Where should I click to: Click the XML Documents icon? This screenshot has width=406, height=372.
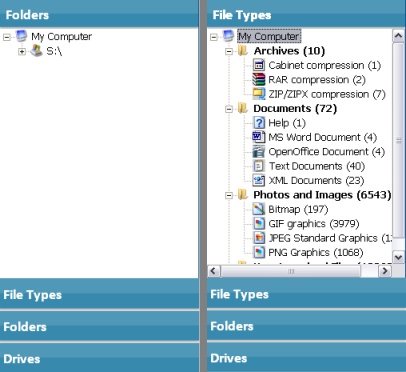(x=259, y=180)
